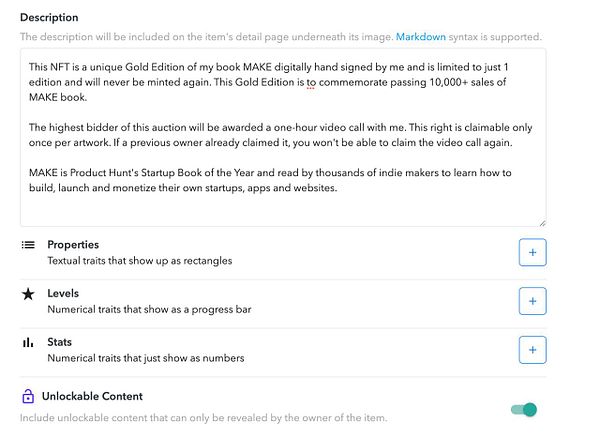The image size is (600, 435).
Task: Click the Unlockable Content padlock icon
Action: coord(28,396)
